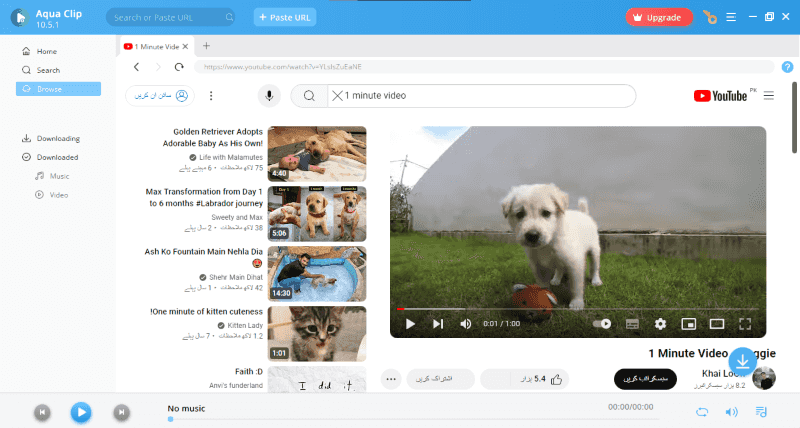This screenshot has height=428, width=800.
Task: Click the red Upgrade button
Action: pos(659,17)
